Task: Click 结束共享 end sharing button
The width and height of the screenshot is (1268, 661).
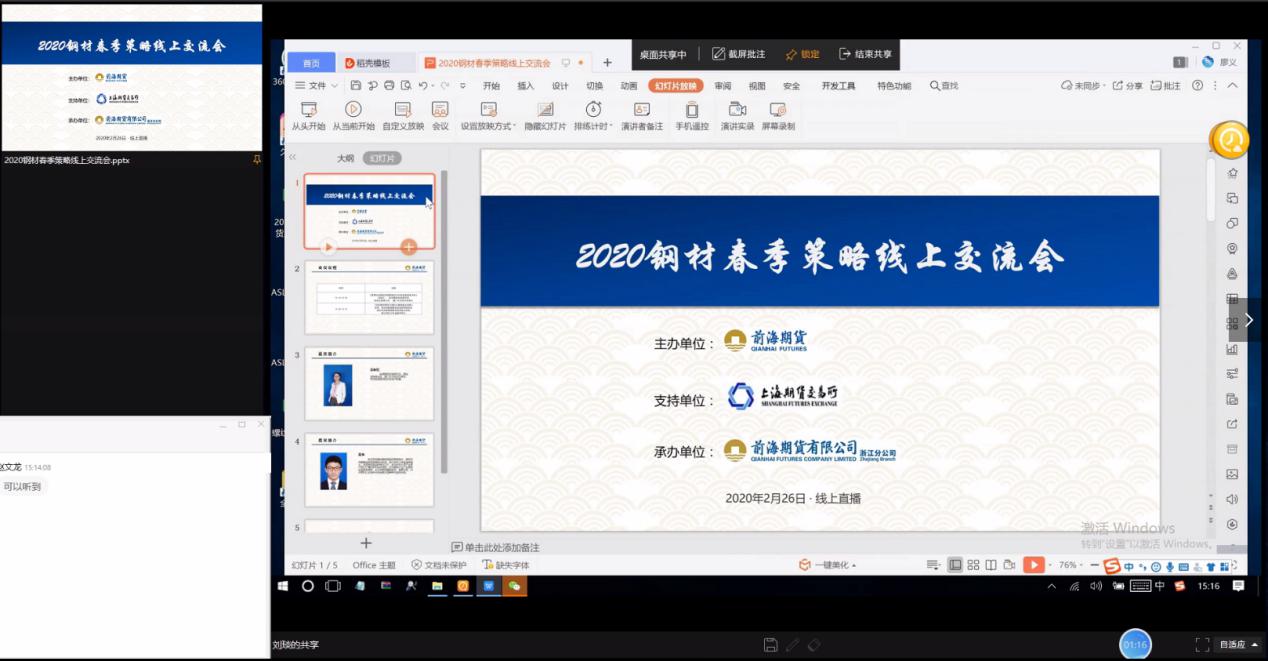Action: 866,54
